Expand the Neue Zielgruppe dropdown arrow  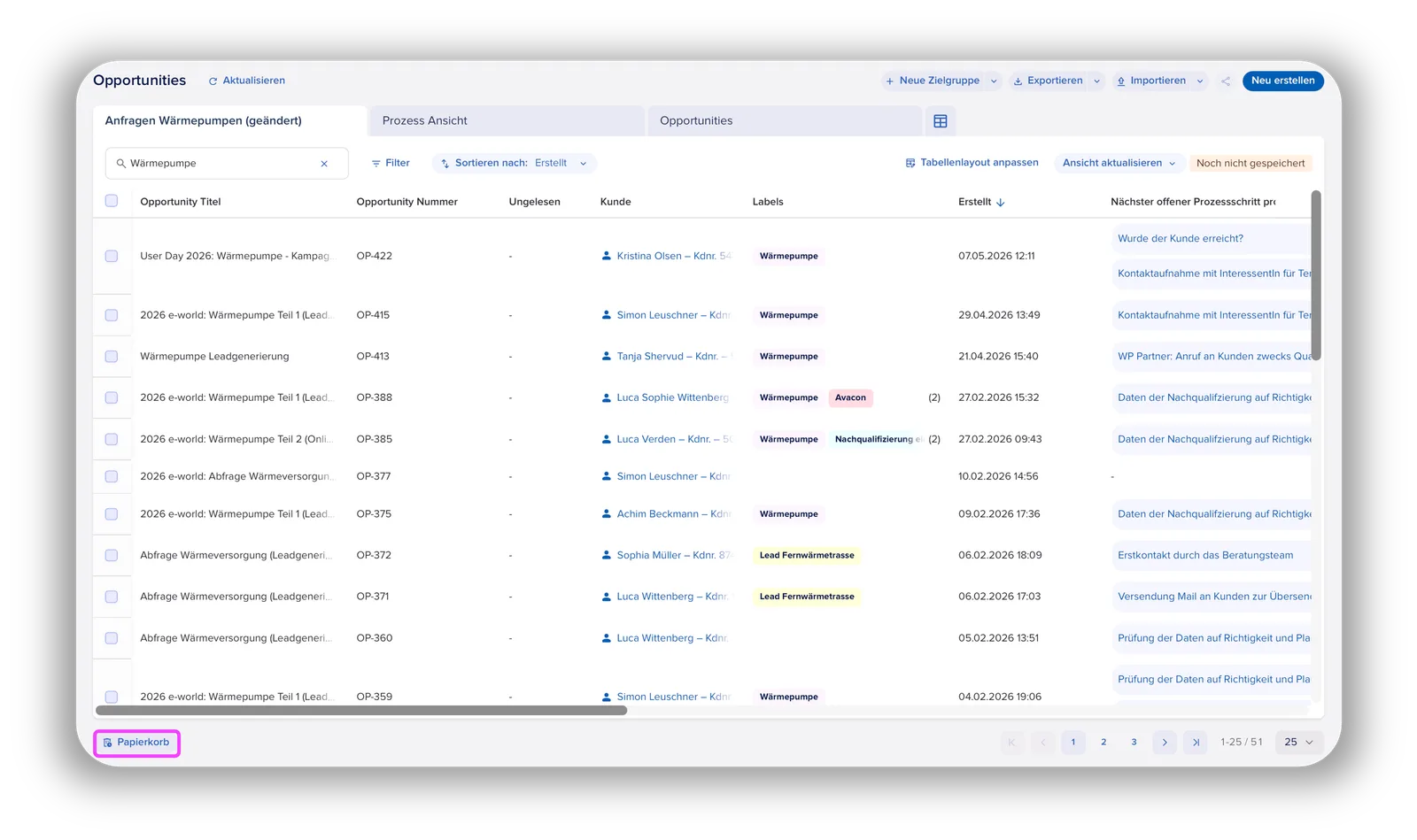click(x=994, y=81)
